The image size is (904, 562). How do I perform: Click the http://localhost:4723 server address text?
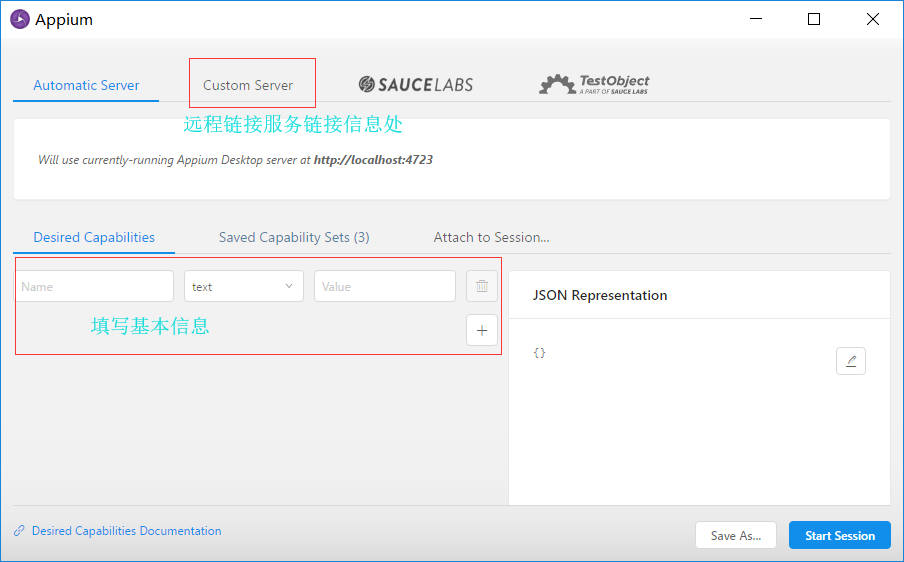point(373,160)
